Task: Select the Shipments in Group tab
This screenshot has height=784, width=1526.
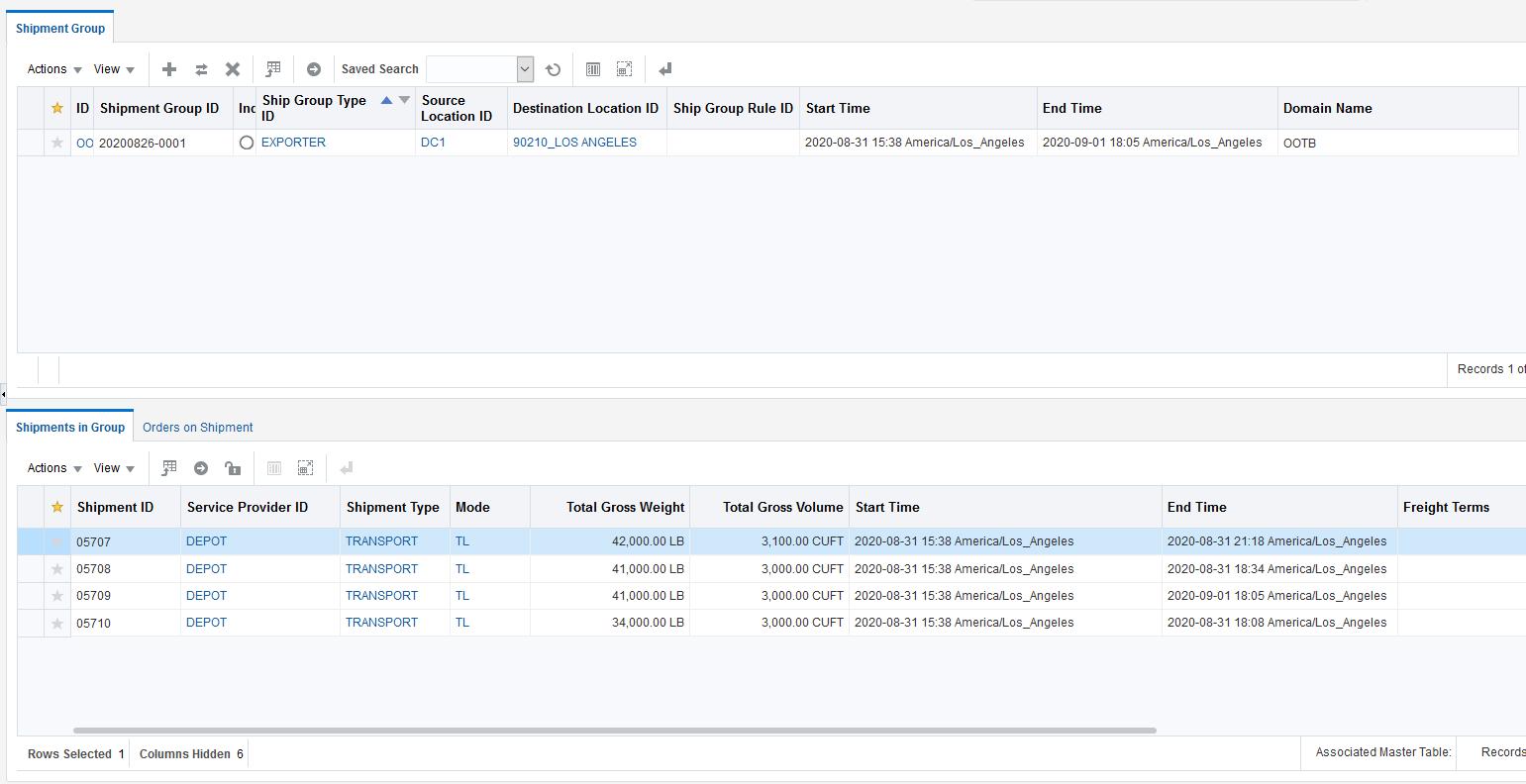Action: coord(70,428)
